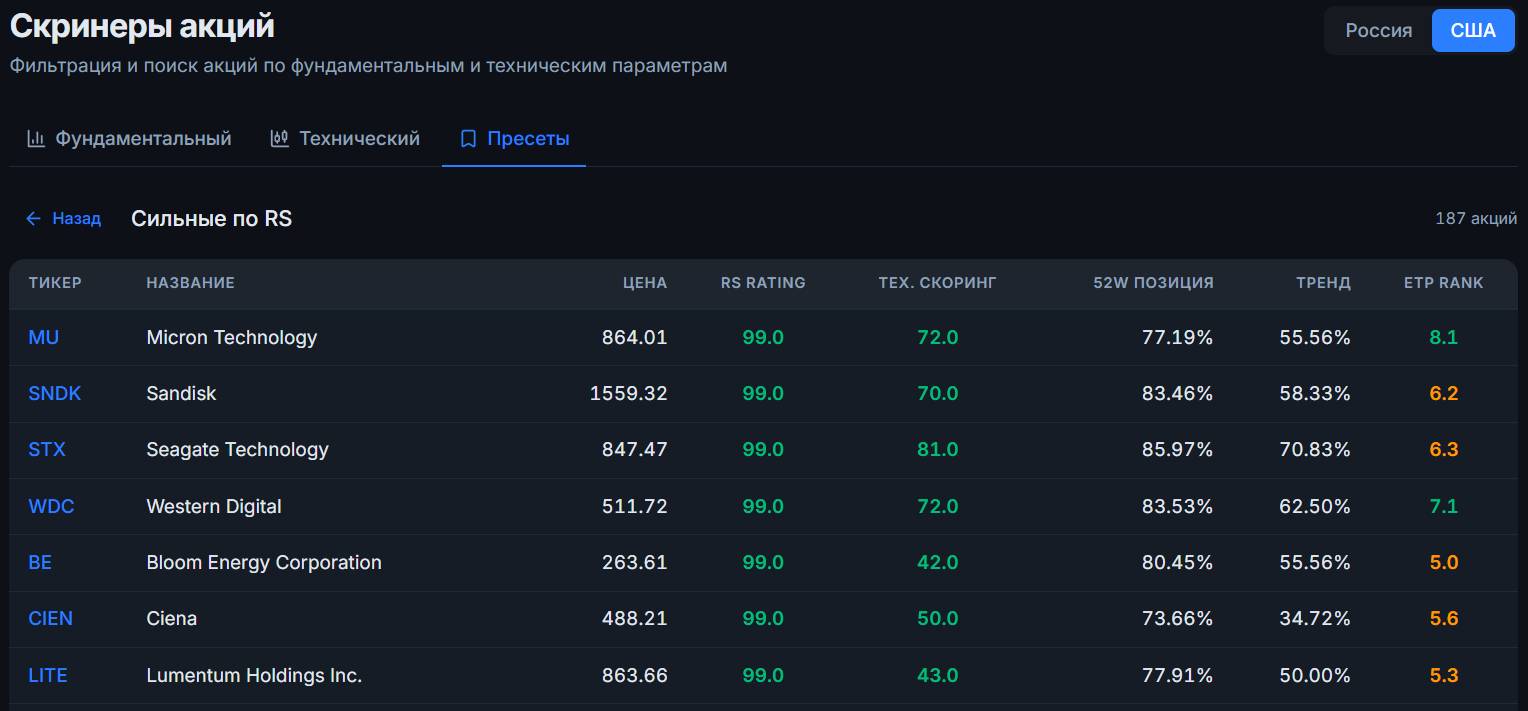Open the SNDK ticker link
The image size is (1528, 711).
click(55, 394)
